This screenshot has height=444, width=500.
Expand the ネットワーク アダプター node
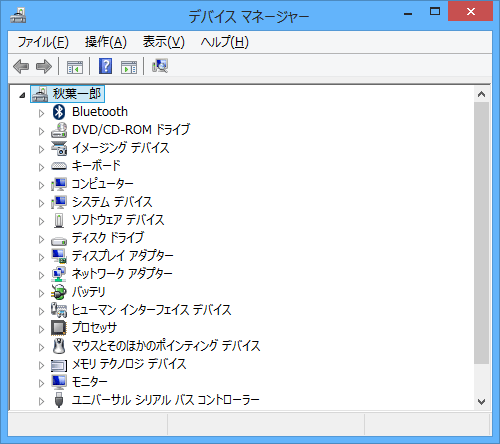(x=41, y=275)
